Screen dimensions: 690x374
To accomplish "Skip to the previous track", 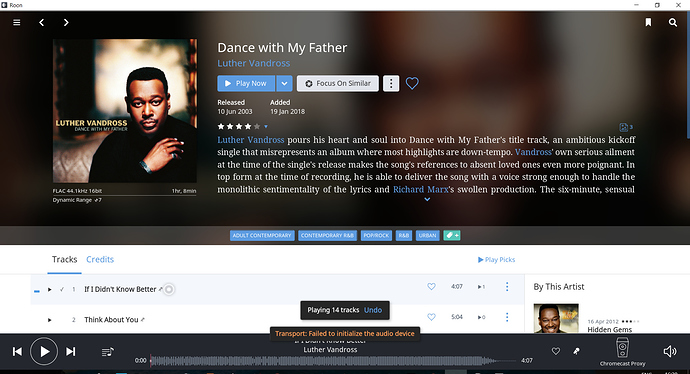I will pos(17,352).
